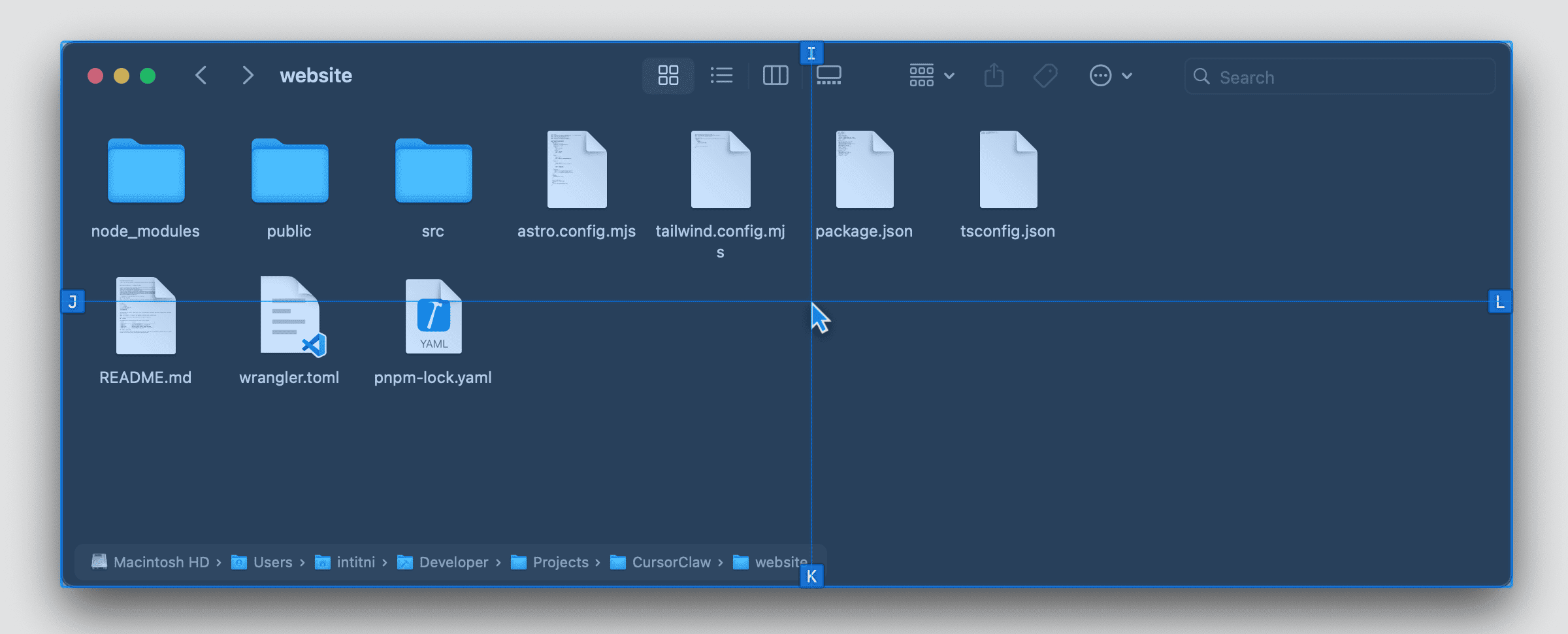Select the package.json file
1568x634 pixels.
pyautogui.click(x=864, y=171)
